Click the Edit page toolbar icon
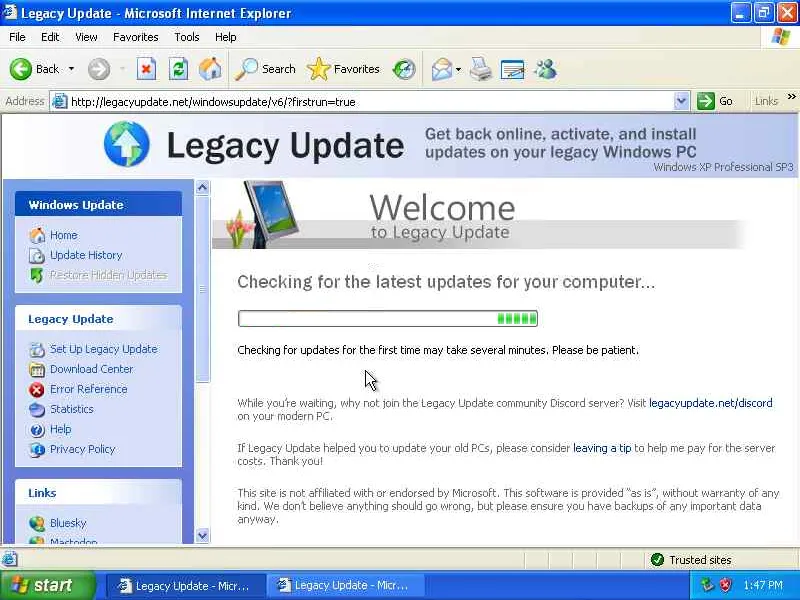The image size is (800, 600). point(513,69)
